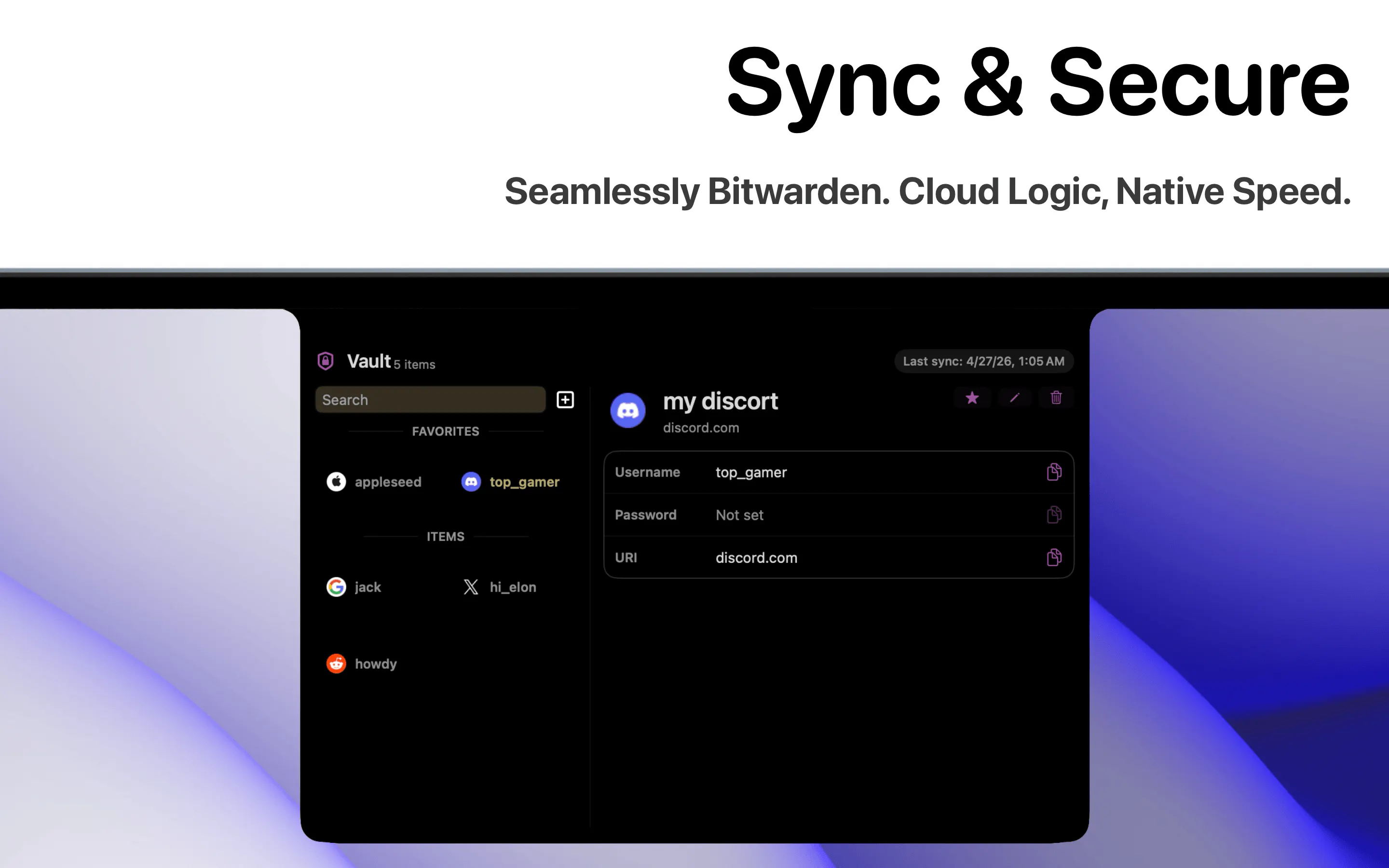Image resolution: width=1389 pixels, height=868 pixels.
Task: Click the Reddit logo beside howdy
Action: 336,664
